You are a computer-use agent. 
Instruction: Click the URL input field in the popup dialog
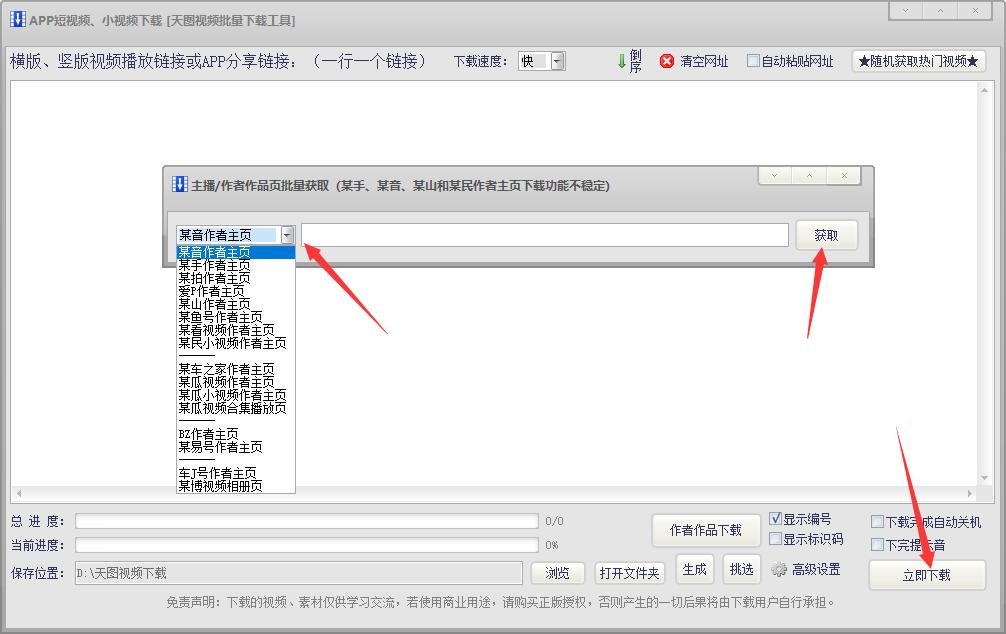(x=543, y=234)
